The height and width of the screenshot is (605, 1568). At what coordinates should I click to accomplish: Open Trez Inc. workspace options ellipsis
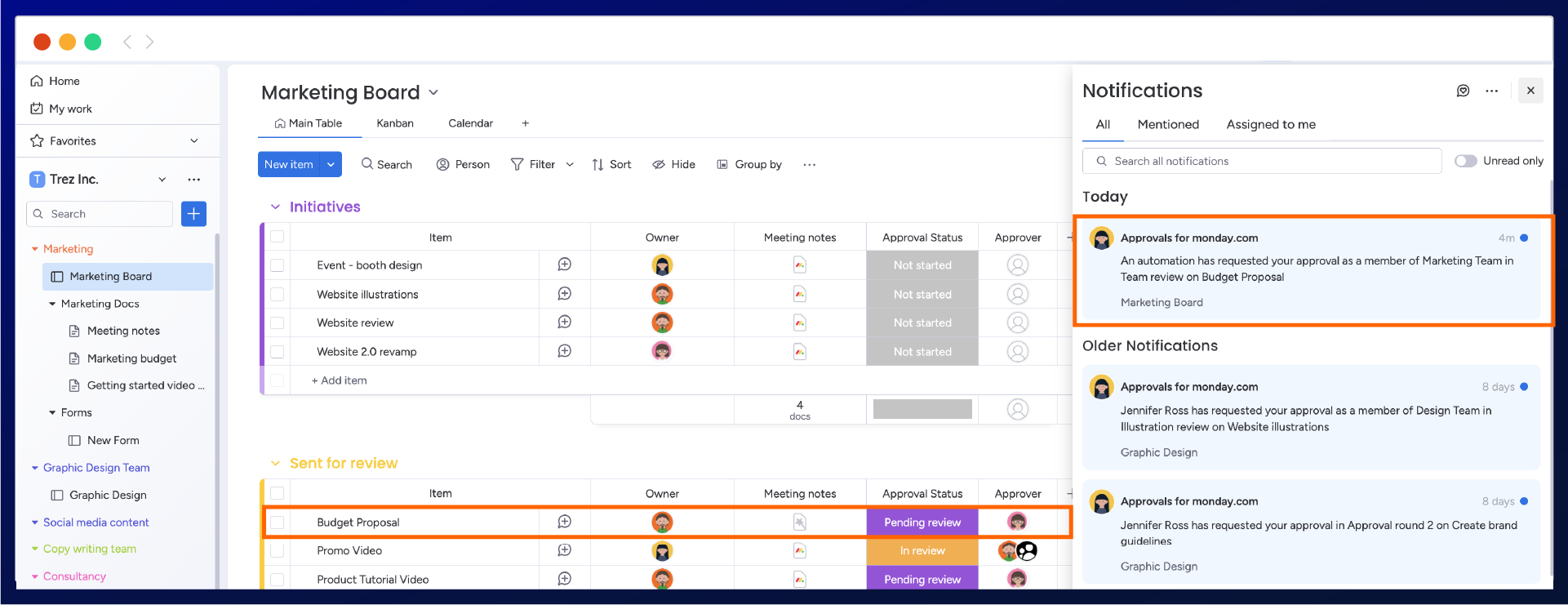coord(193,180)
